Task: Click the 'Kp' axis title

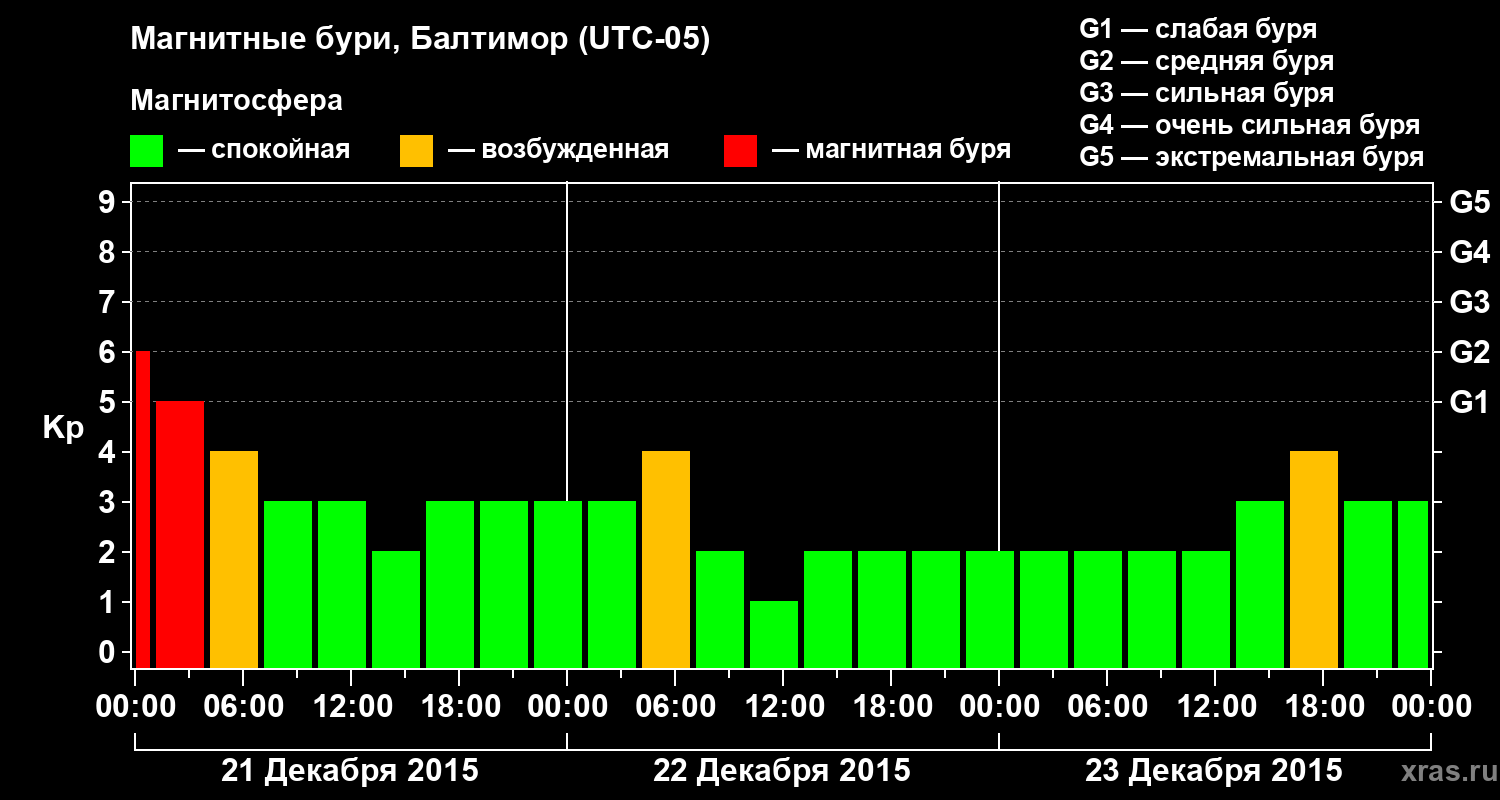Action: coord(63,428)
